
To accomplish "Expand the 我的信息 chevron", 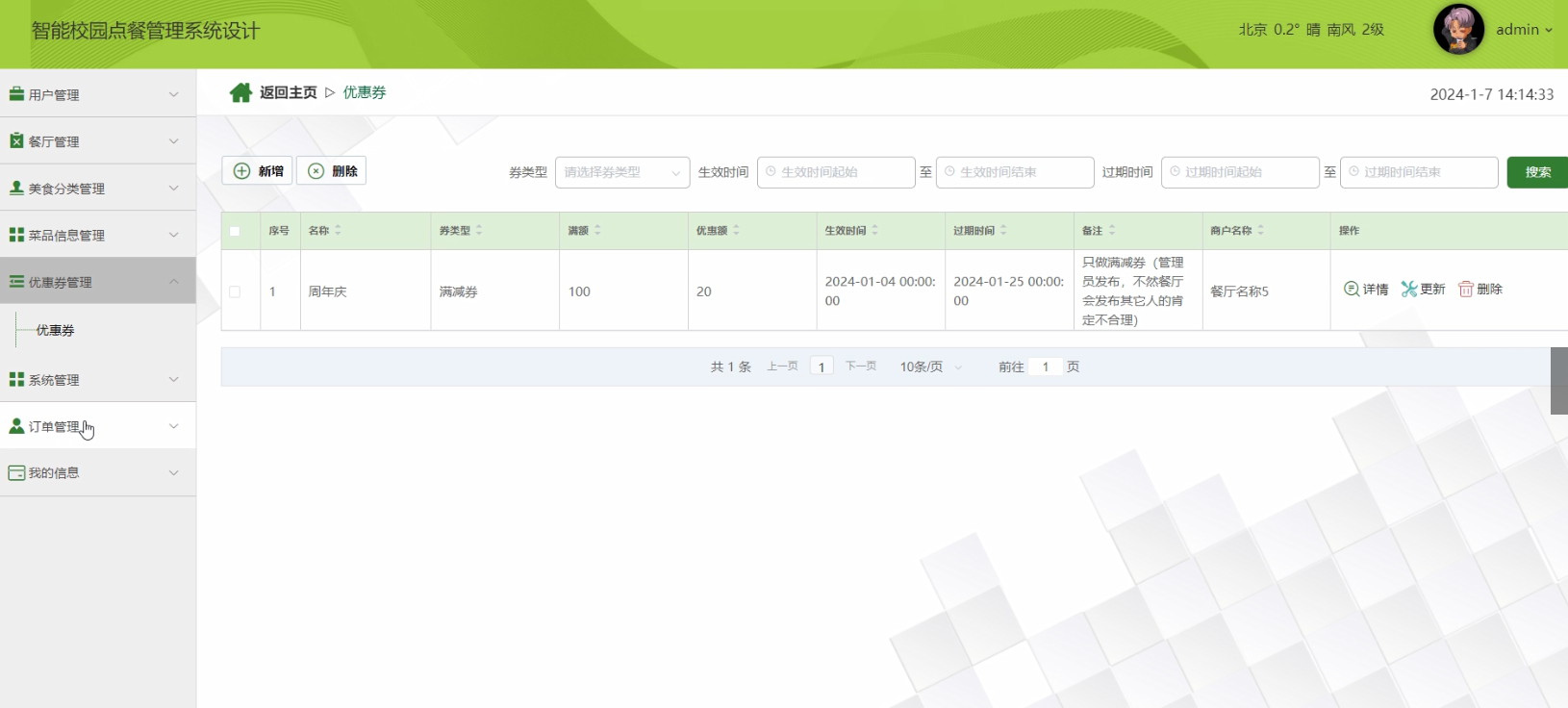I will [174, 472].
